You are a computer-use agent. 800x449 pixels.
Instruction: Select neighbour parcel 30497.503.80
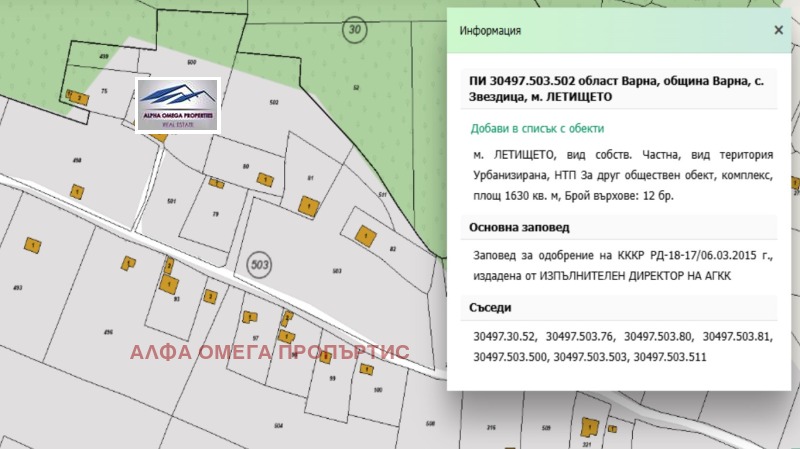tap(658, 337)
